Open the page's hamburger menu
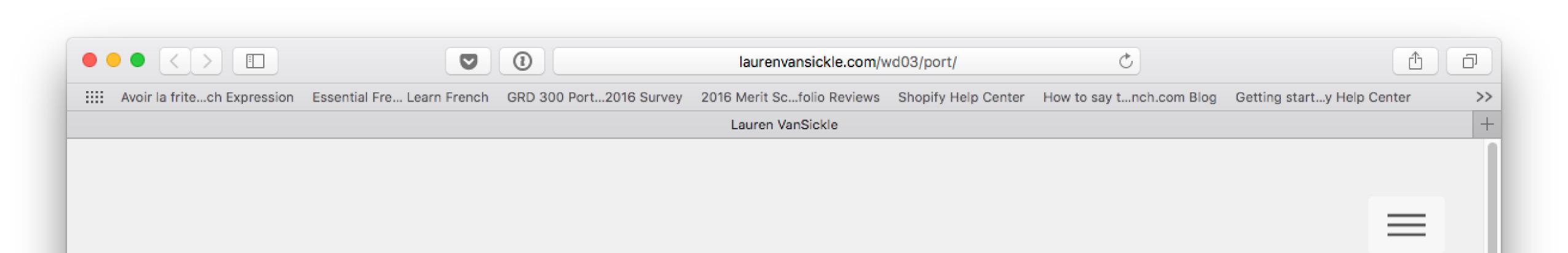The image size is (1568, 253). tap(1406, 225)
